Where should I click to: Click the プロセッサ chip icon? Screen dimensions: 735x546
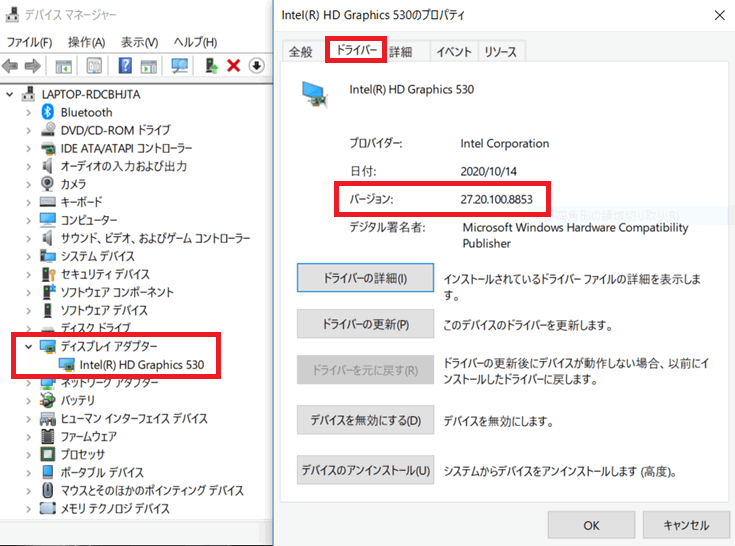pyautogui.click(x=48, y=454)
